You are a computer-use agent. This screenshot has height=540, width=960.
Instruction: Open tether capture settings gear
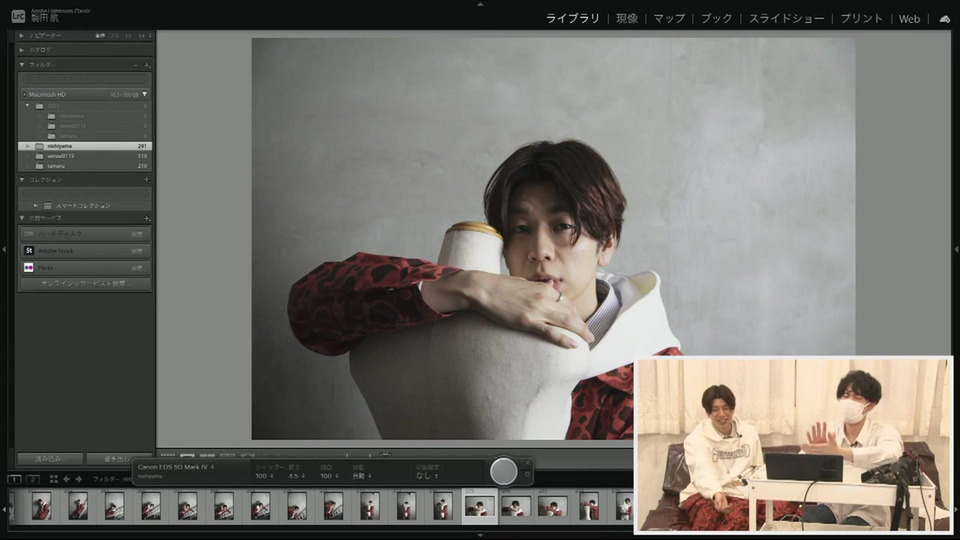coord(528,474)
